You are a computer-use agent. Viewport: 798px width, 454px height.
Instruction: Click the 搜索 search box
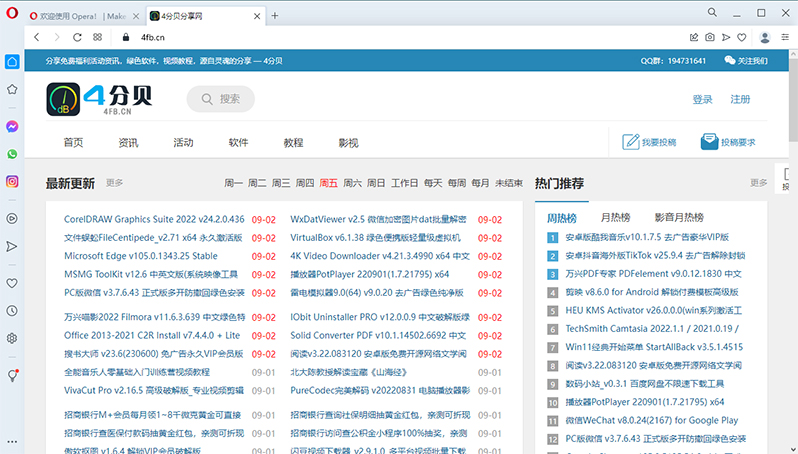tap(221, 99)
